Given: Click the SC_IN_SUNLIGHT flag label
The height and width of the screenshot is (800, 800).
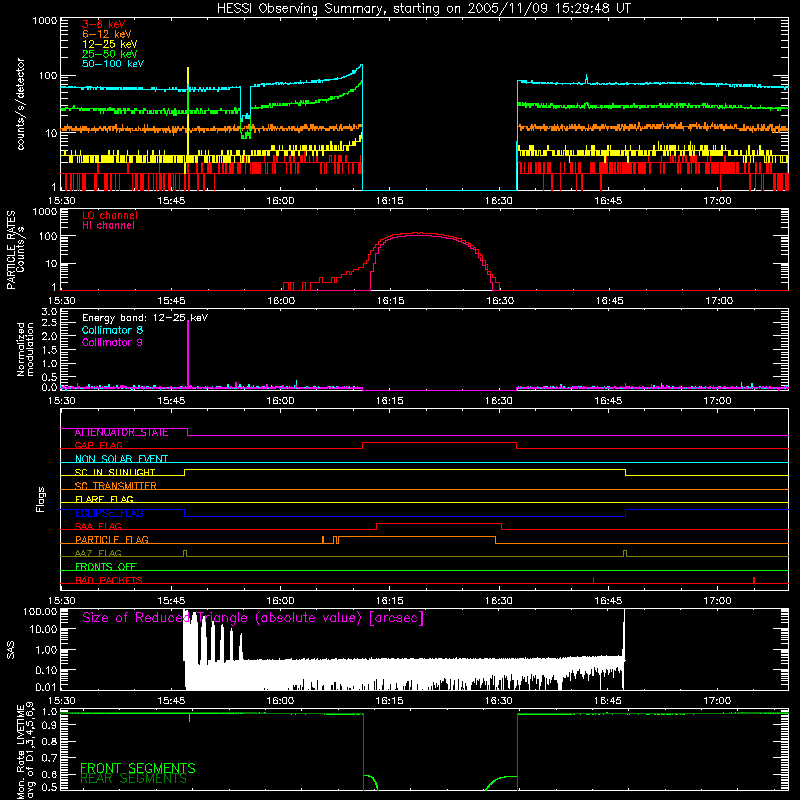Looking at the screenshot, I should (115, 472).
